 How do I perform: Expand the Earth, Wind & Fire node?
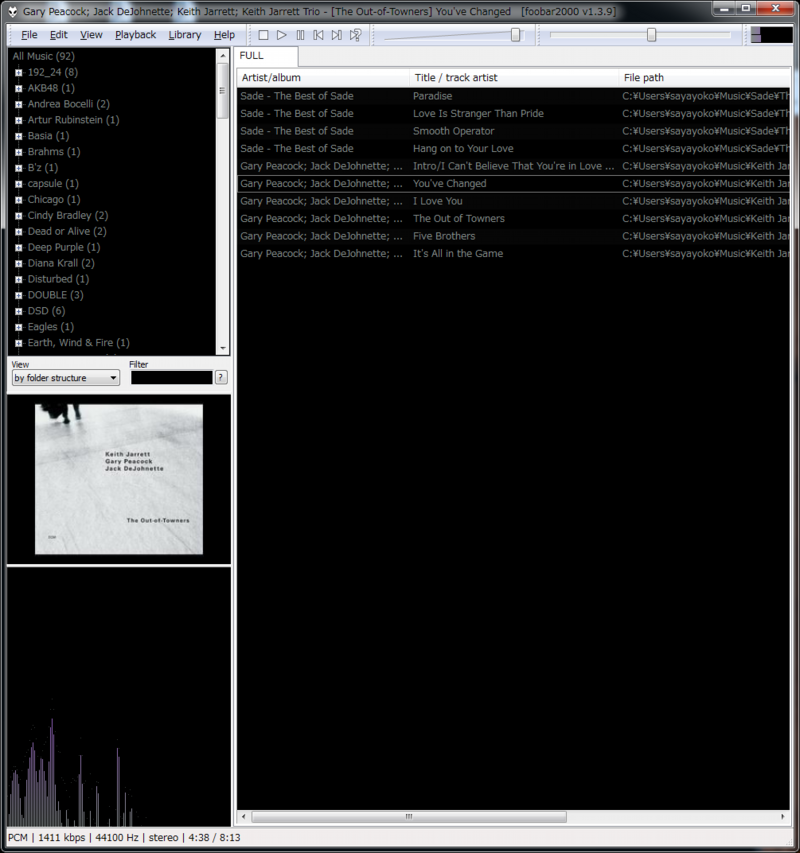(x=19, y=343)
